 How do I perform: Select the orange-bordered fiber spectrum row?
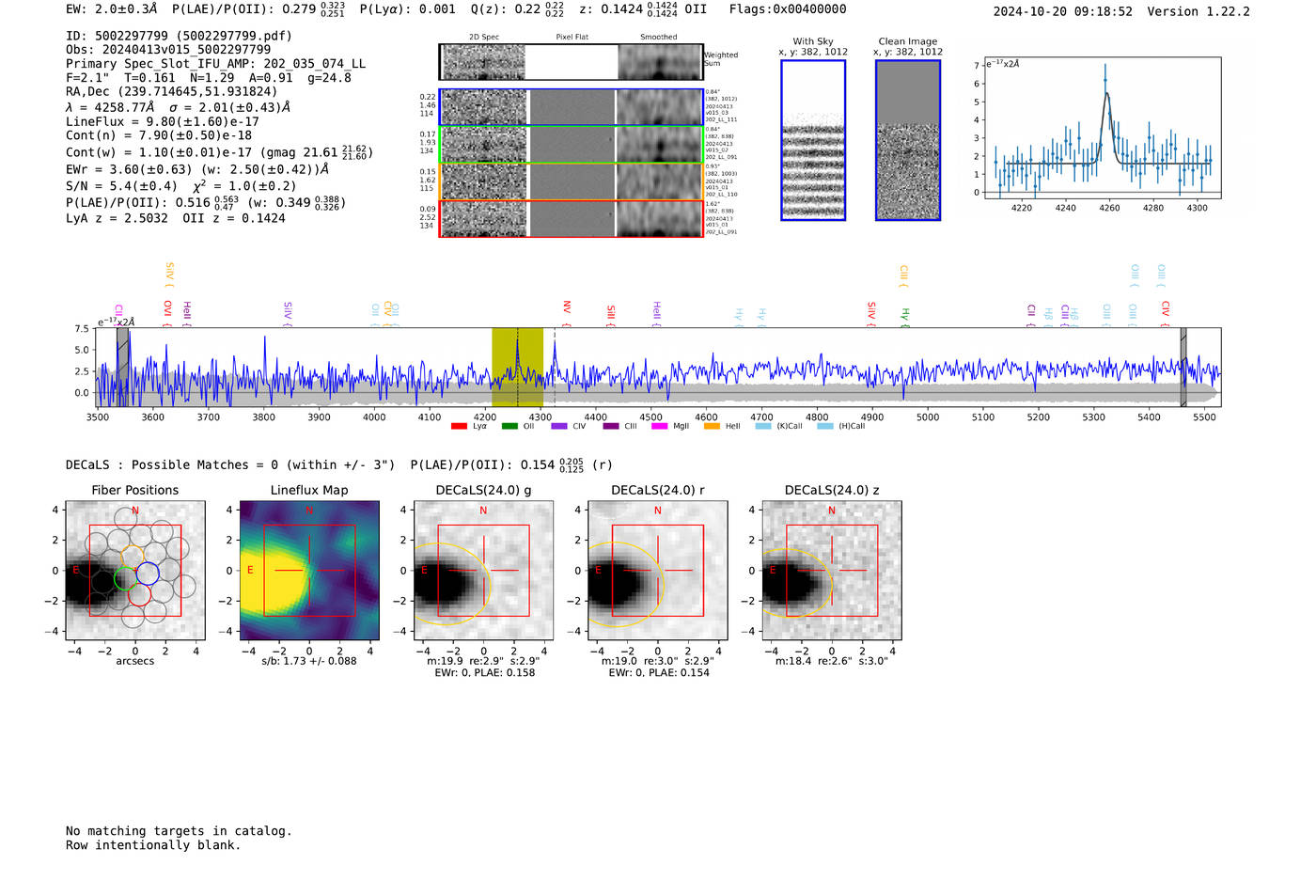pos(572,181)
